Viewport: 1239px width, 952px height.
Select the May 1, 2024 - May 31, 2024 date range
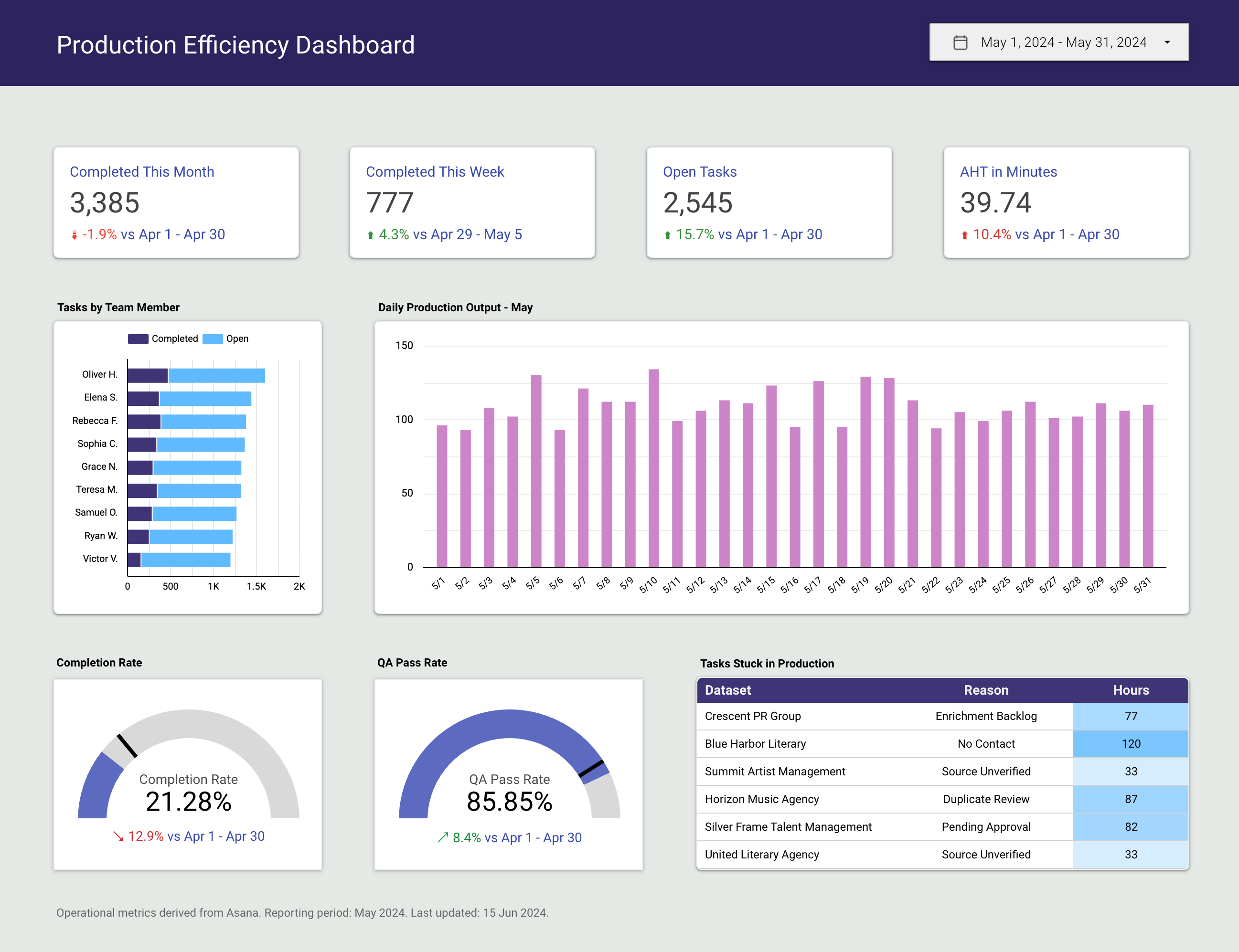1059,42
